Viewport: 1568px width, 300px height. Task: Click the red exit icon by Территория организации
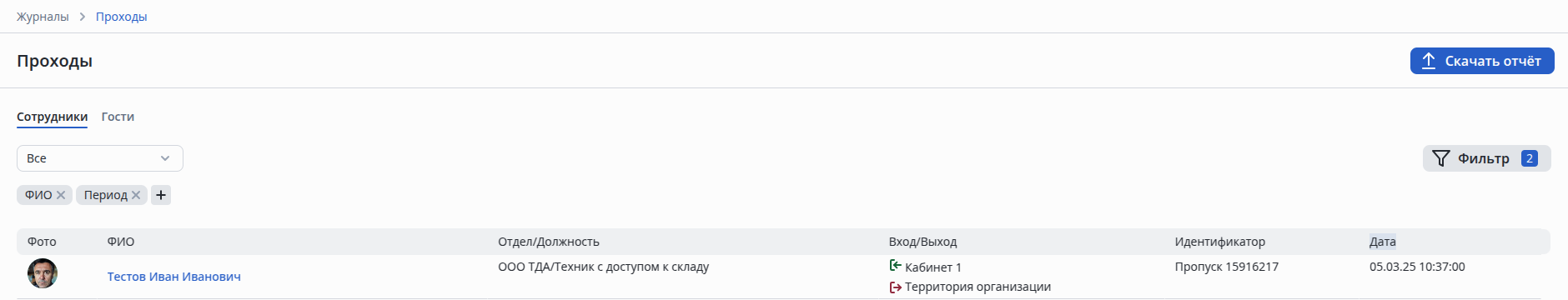pos(895,287)
